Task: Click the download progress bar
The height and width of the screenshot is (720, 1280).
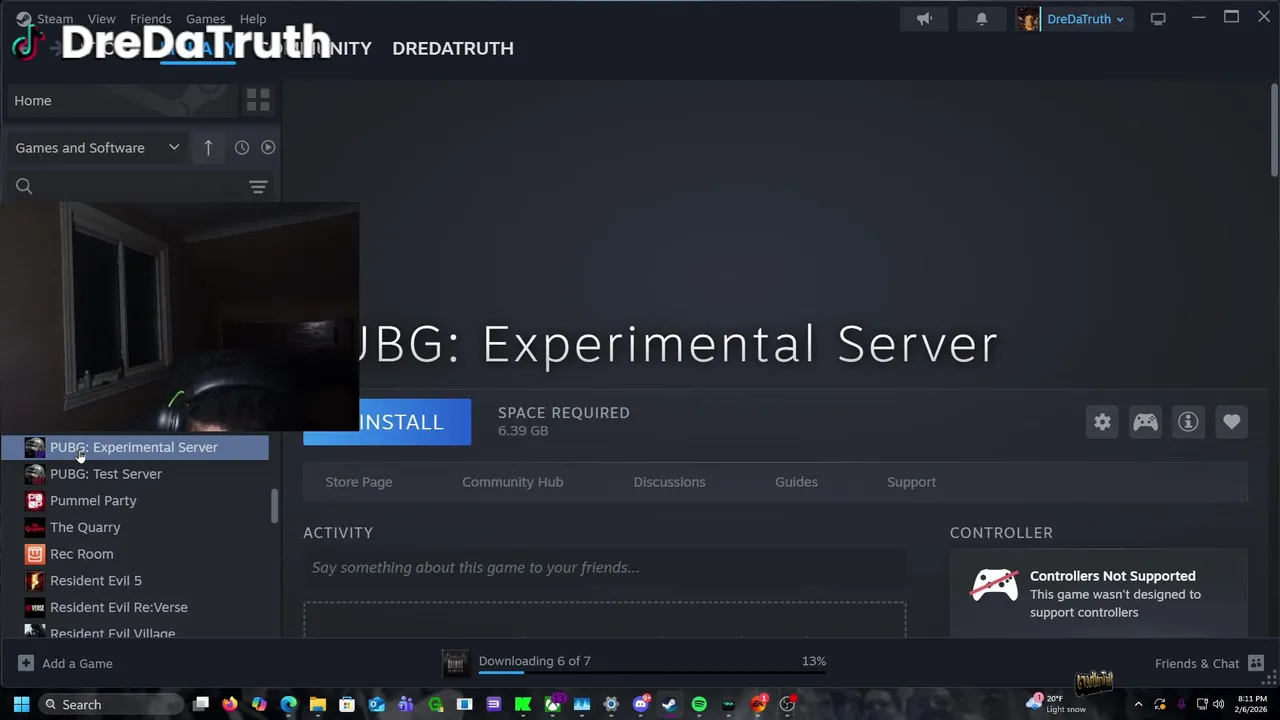Action: [651, 673]
